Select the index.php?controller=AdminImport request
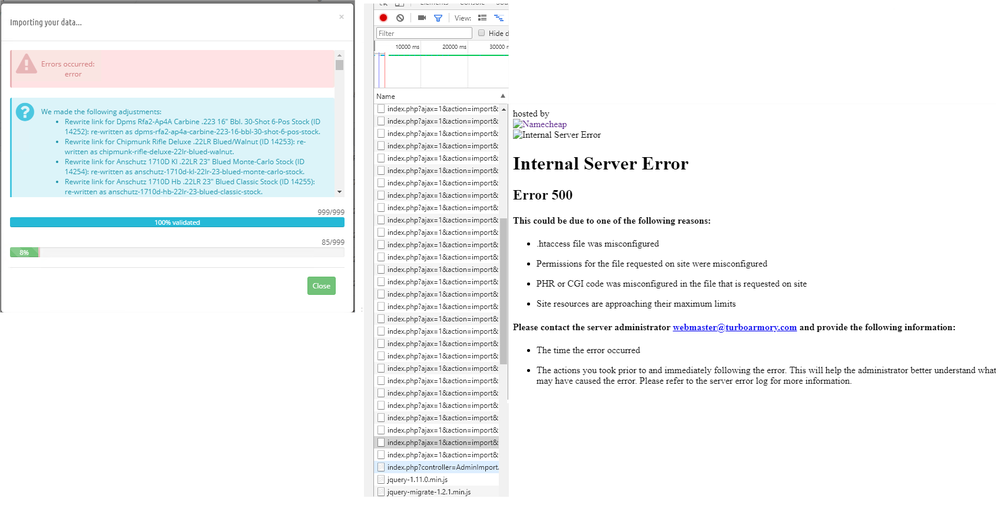This screenshot has width=1000, height=505. (x=437, y=467)
